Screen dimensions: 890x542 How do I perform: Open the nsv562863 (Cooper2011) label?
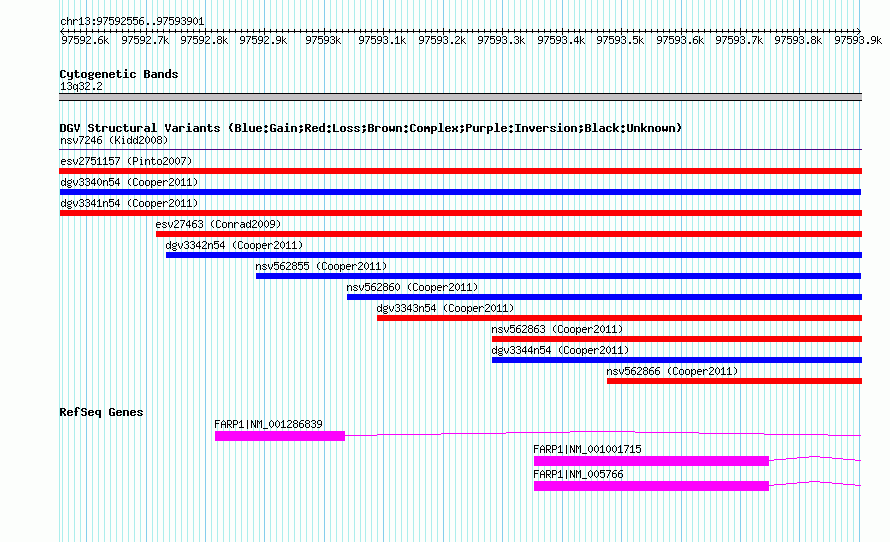point(557,329)
